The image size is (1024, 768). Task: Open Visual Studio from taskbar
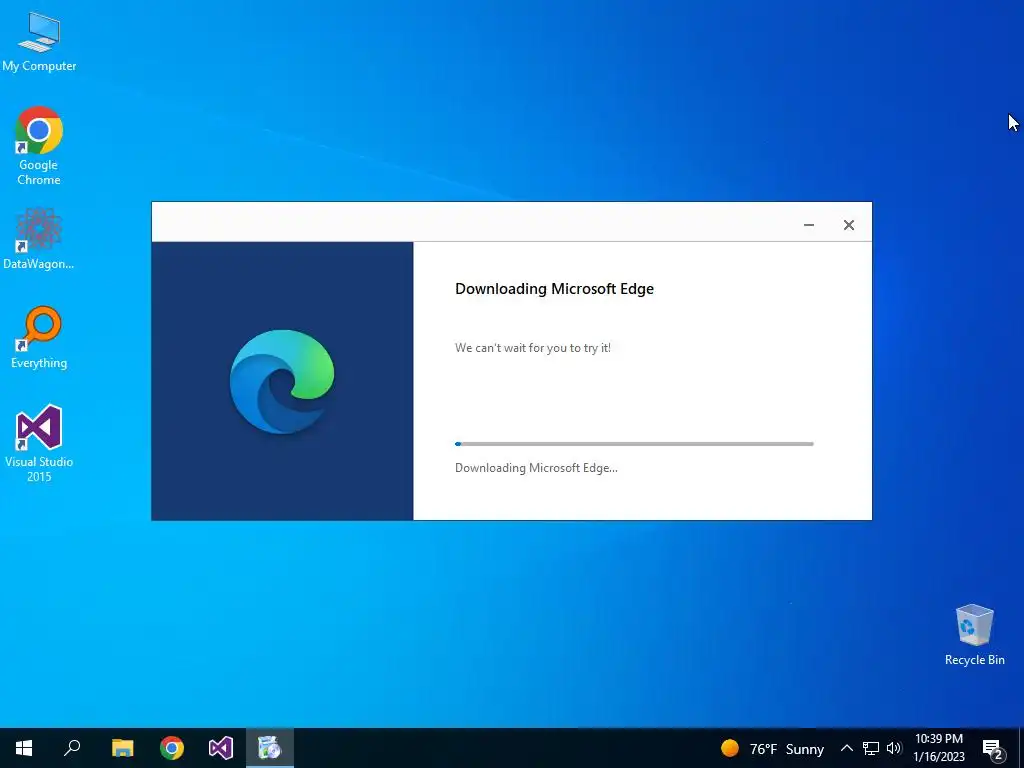(x=221, y=748)
